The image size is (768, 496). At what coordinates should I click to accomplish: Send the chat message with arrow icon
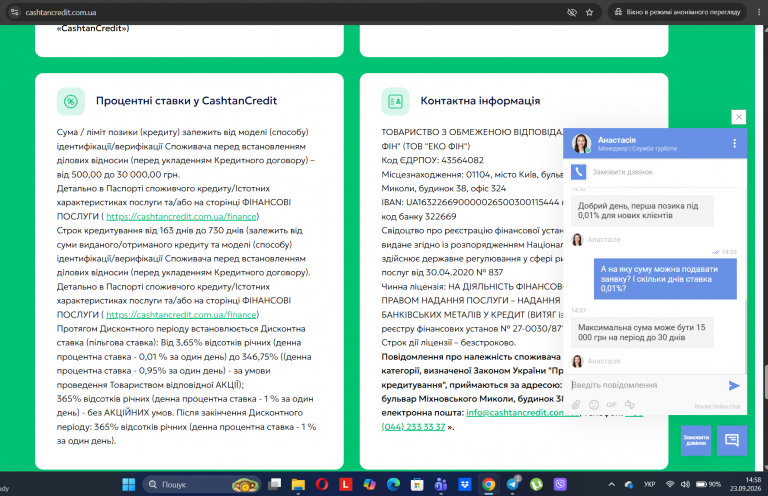734,385
